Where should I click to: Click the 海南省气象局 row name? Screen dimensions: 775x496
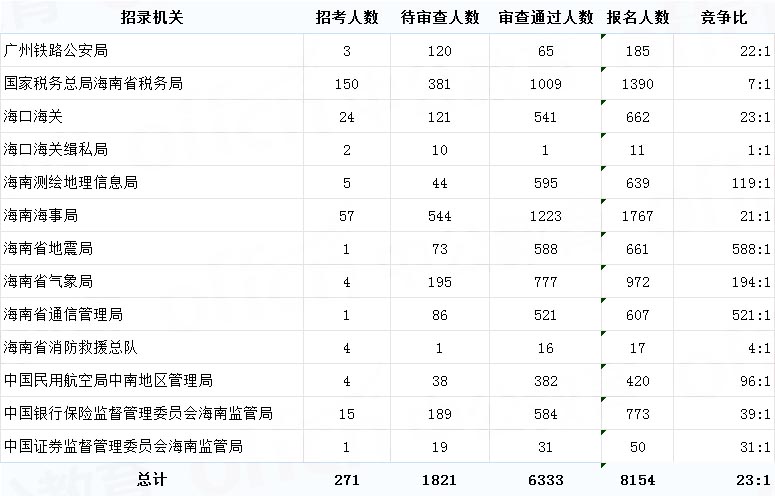click(48, 281)
